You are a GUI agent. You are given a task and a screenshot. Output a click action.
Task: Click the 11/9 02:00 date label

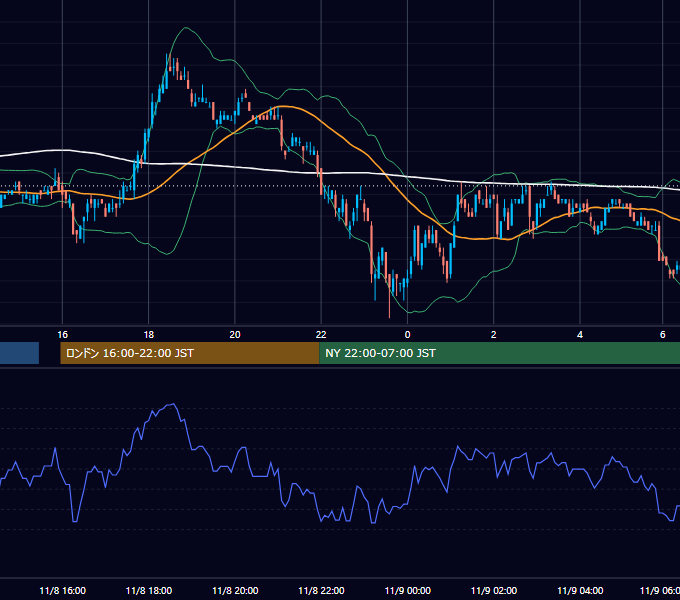coord(494,590)
